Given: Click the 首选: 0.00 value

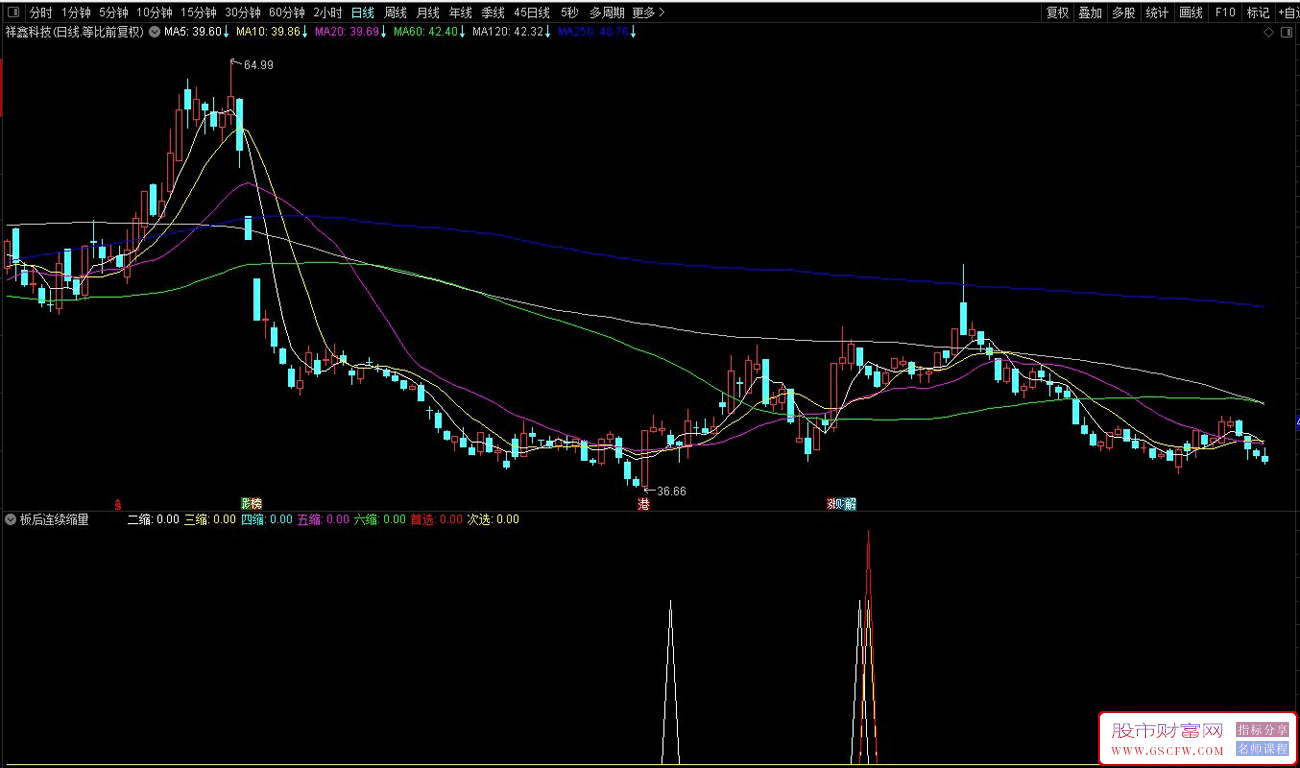Looking at the screenshot, I should click(437, 519).
